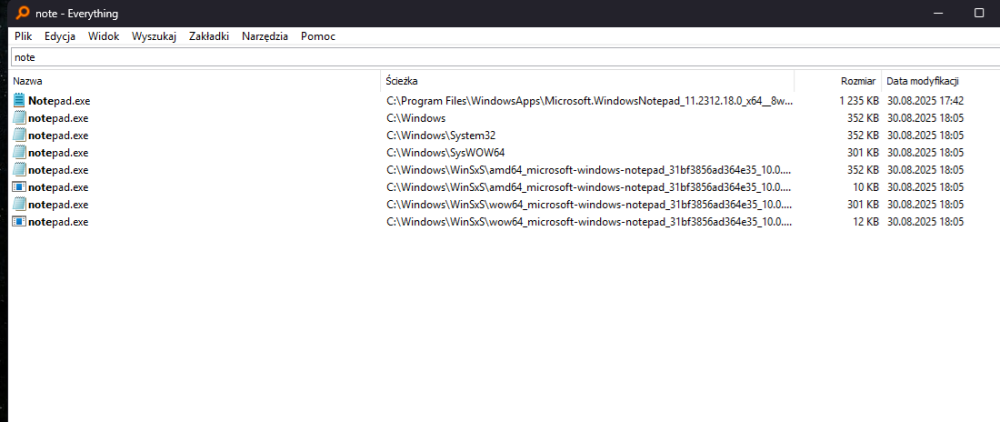The image size is (1000, 422).
Task: Open the Pomoc menu
Action: tap(318, 36)
